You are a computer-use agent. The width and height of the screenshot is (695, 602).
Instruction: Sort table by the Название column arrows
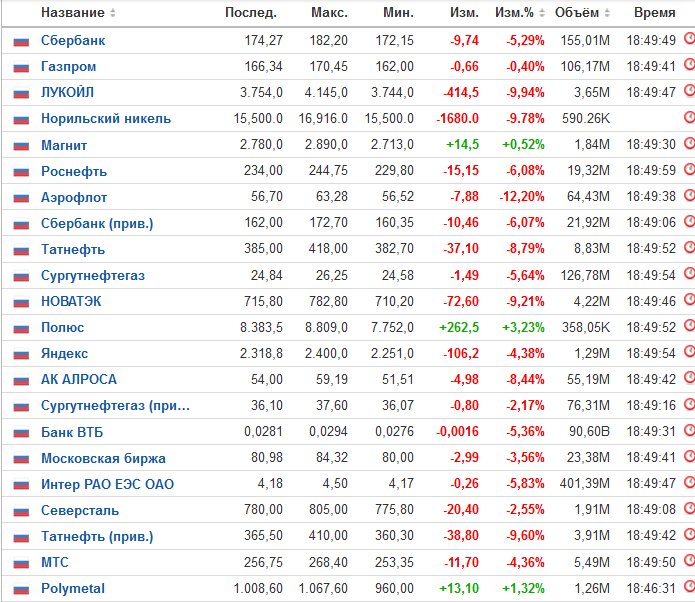[113, 13]
